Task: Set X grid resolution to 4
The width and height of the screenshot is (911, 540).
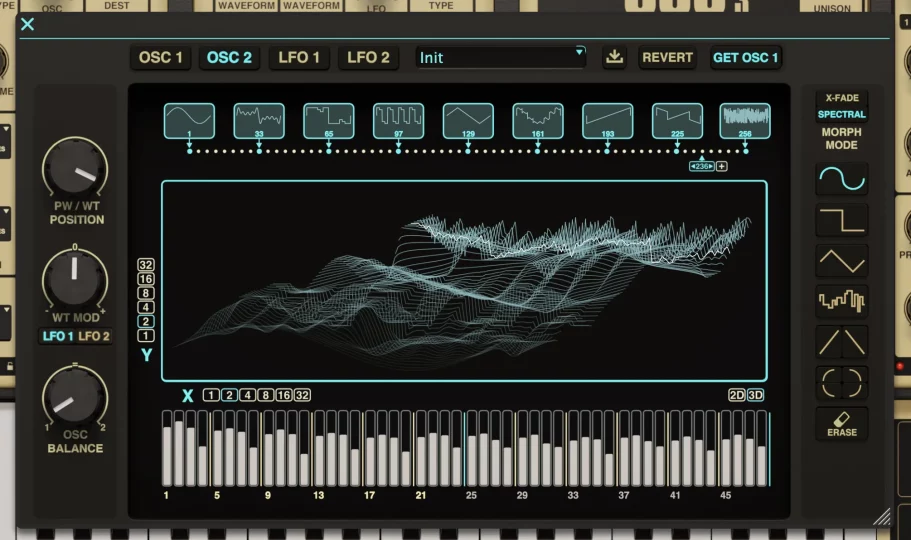Action: tap(248, 395)
